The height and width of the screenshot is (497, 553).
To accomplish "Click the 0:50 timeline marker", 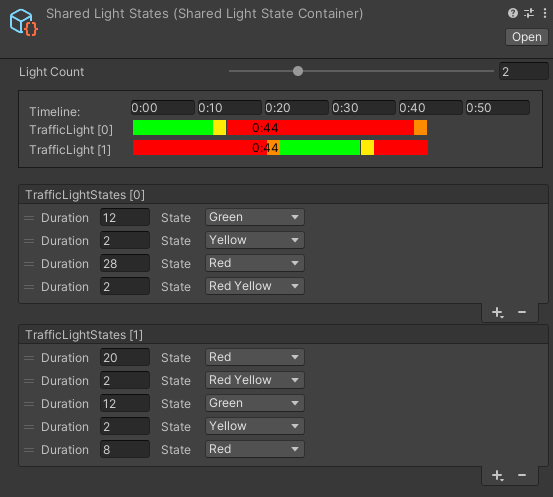I will click(498, 108).
